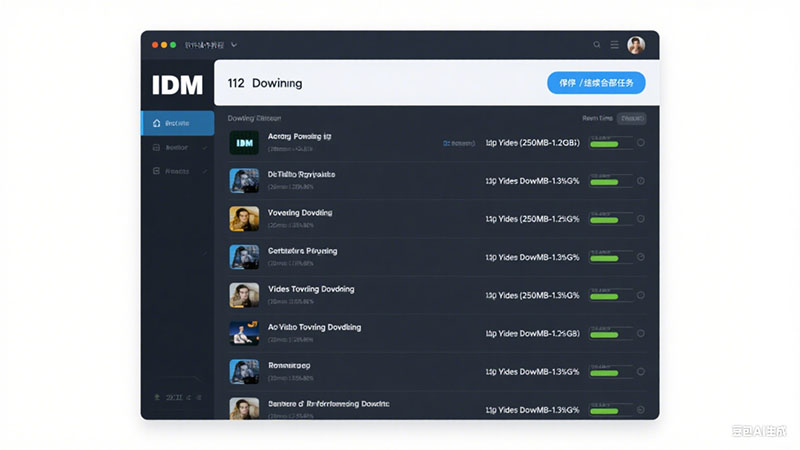800x450 pixels.
Task: Expand the second sidebar item's chevron
Action: coord(205,148)
